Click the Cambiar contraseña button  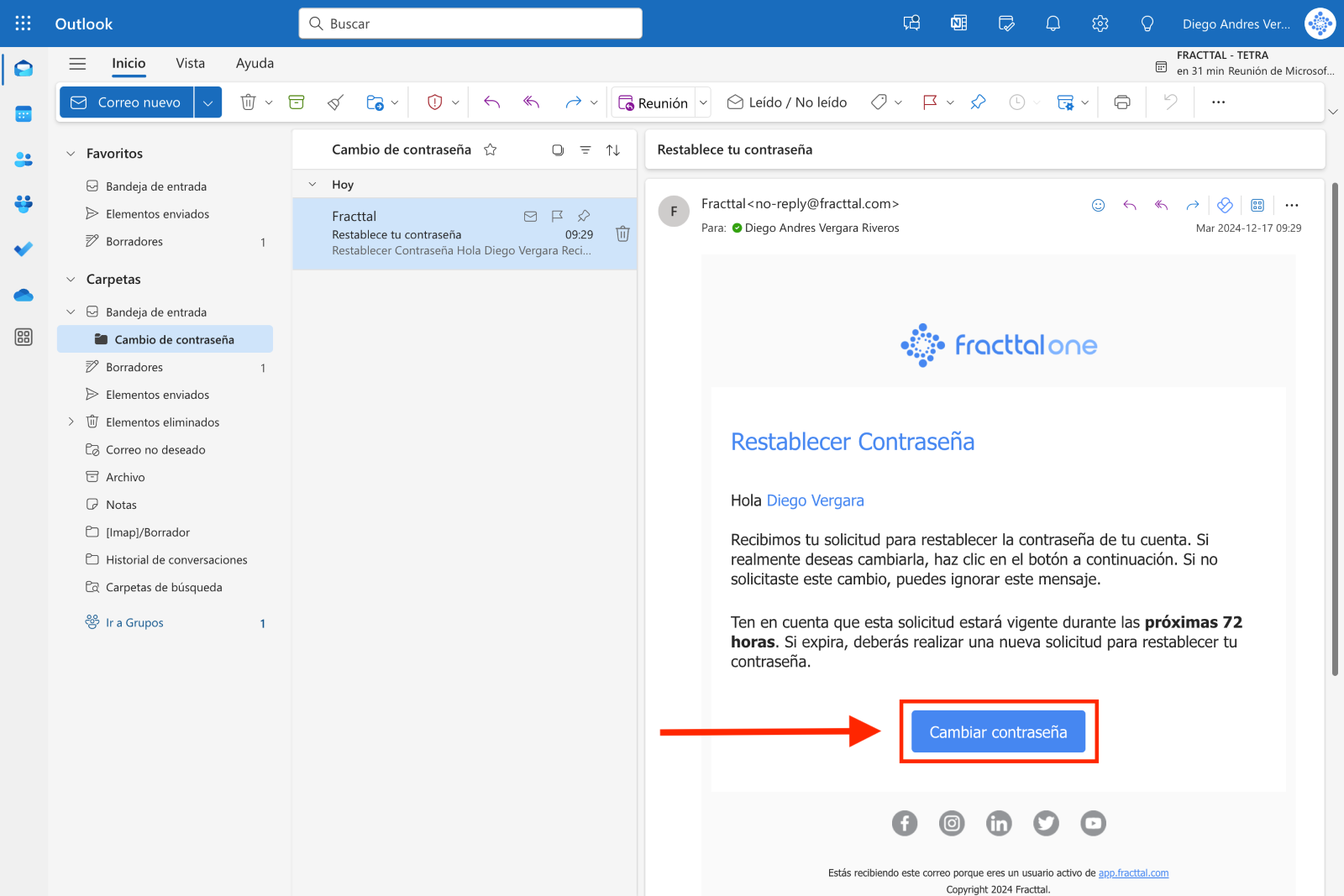point(998,731)
